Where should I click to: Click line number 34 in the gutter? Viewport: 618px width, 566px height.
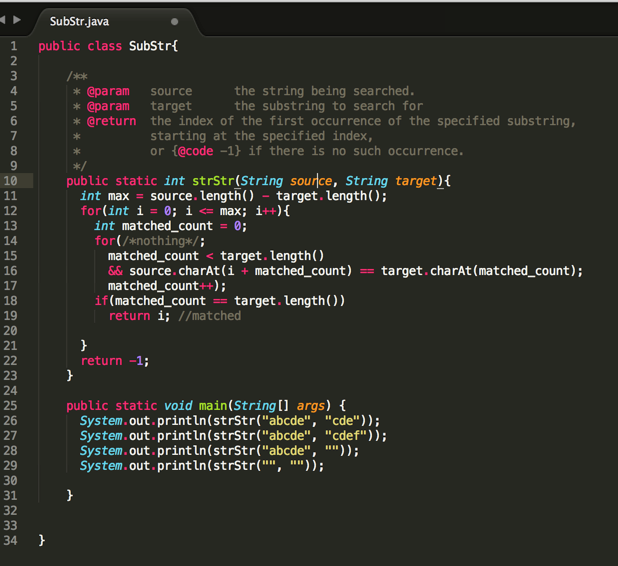coord(11,540)
